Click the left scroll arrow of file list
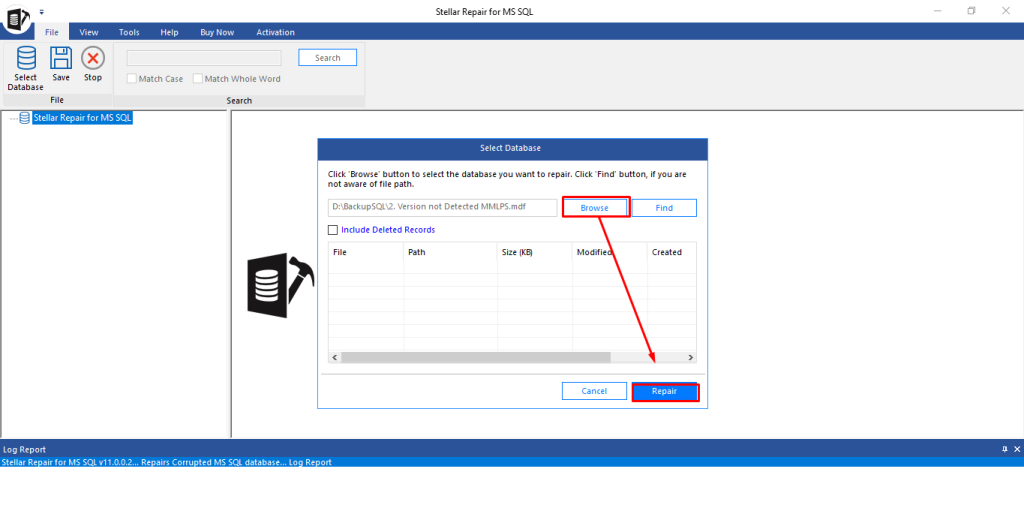The image size is (1024, 517). pyautogui.click(x=334, y=358)
